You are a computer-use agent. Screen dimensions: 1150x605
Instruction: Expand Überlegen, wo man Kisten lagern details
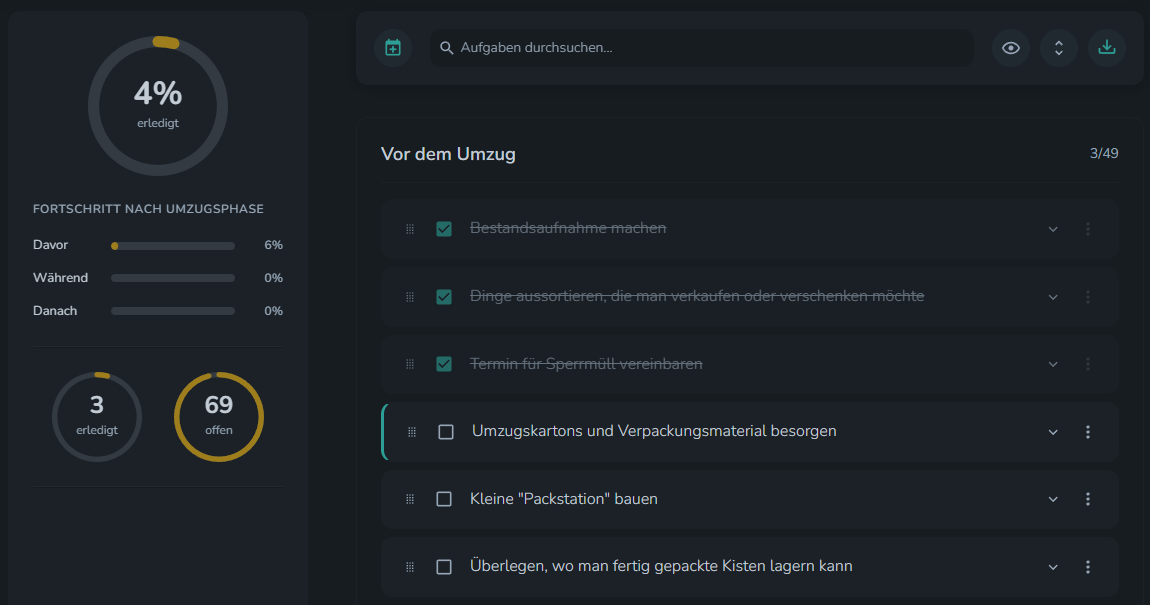click(1052, 567)
